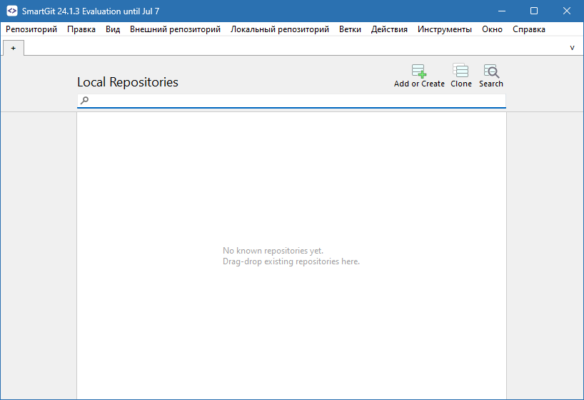Open the Справка menu

point(529,29)
